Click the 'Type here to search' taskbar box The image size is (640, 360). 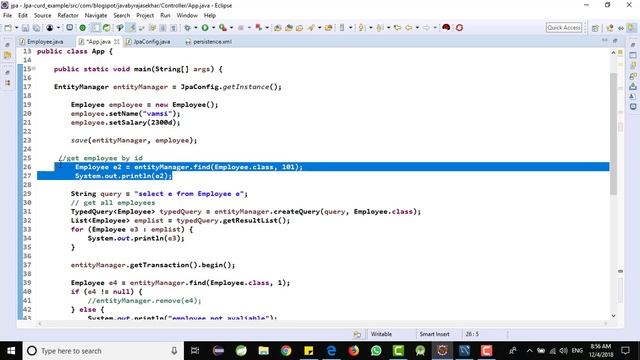coord(103,351)
